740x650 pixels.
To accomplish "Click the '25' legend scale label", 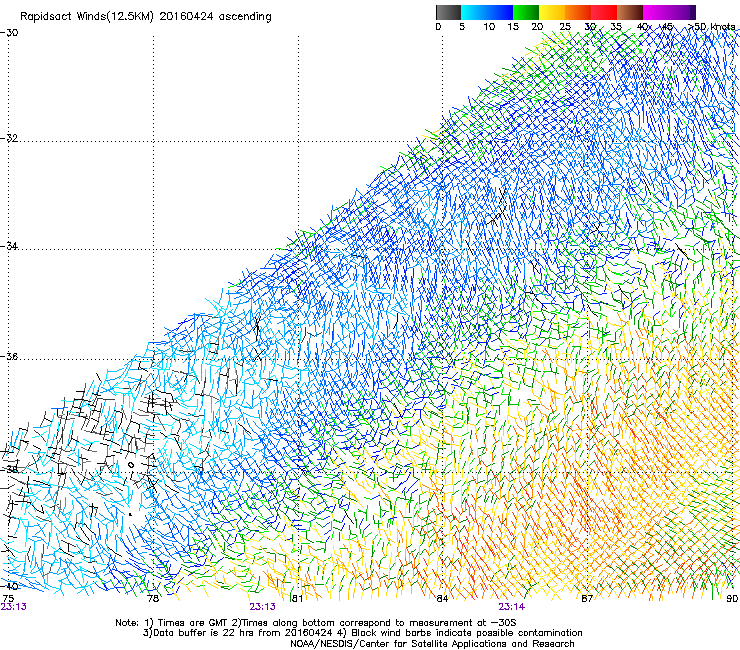I will (x=565, y=26).
